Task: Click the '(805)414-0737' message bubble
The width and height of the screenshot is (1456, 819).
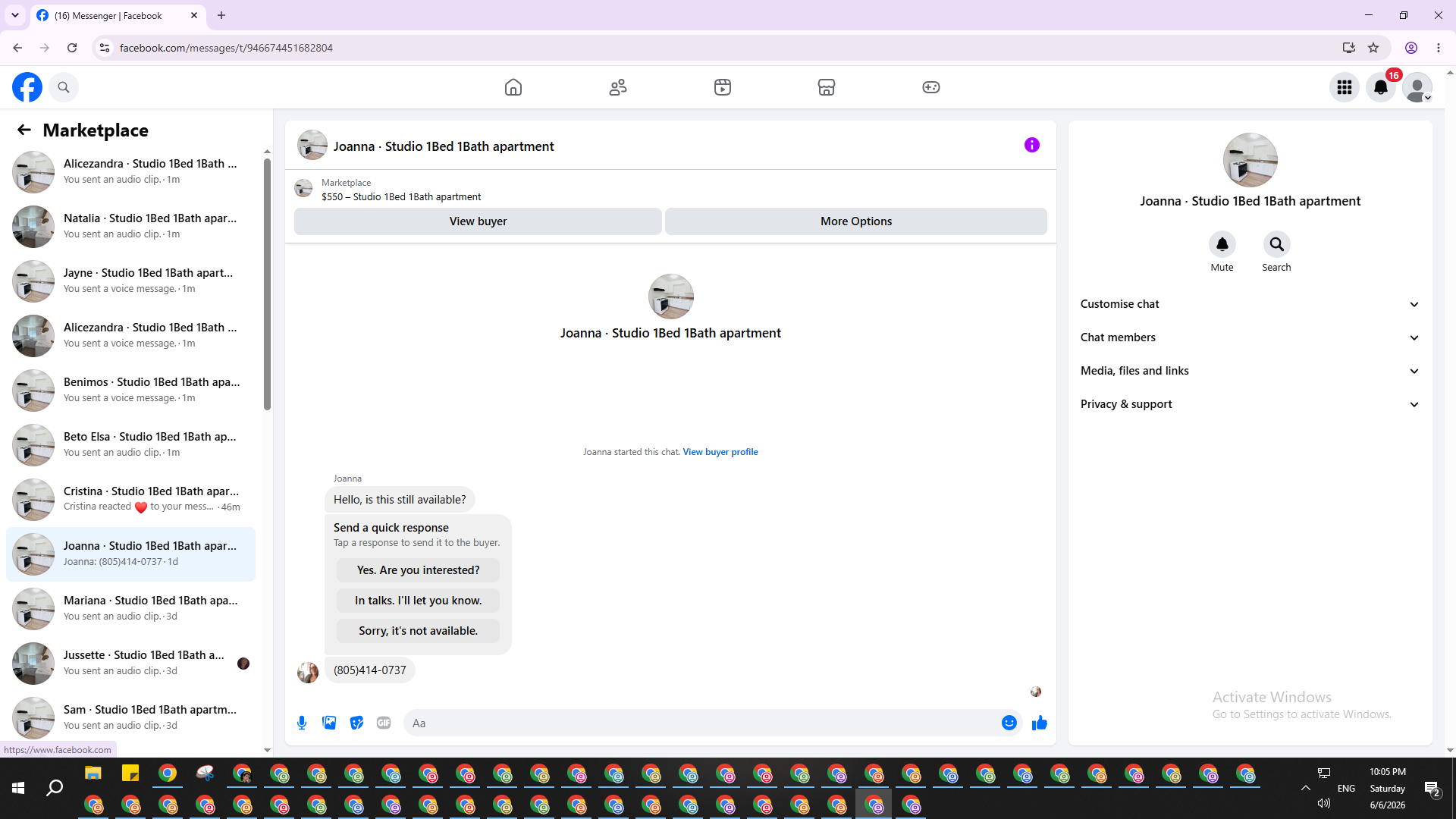Action: click(370, 670)
